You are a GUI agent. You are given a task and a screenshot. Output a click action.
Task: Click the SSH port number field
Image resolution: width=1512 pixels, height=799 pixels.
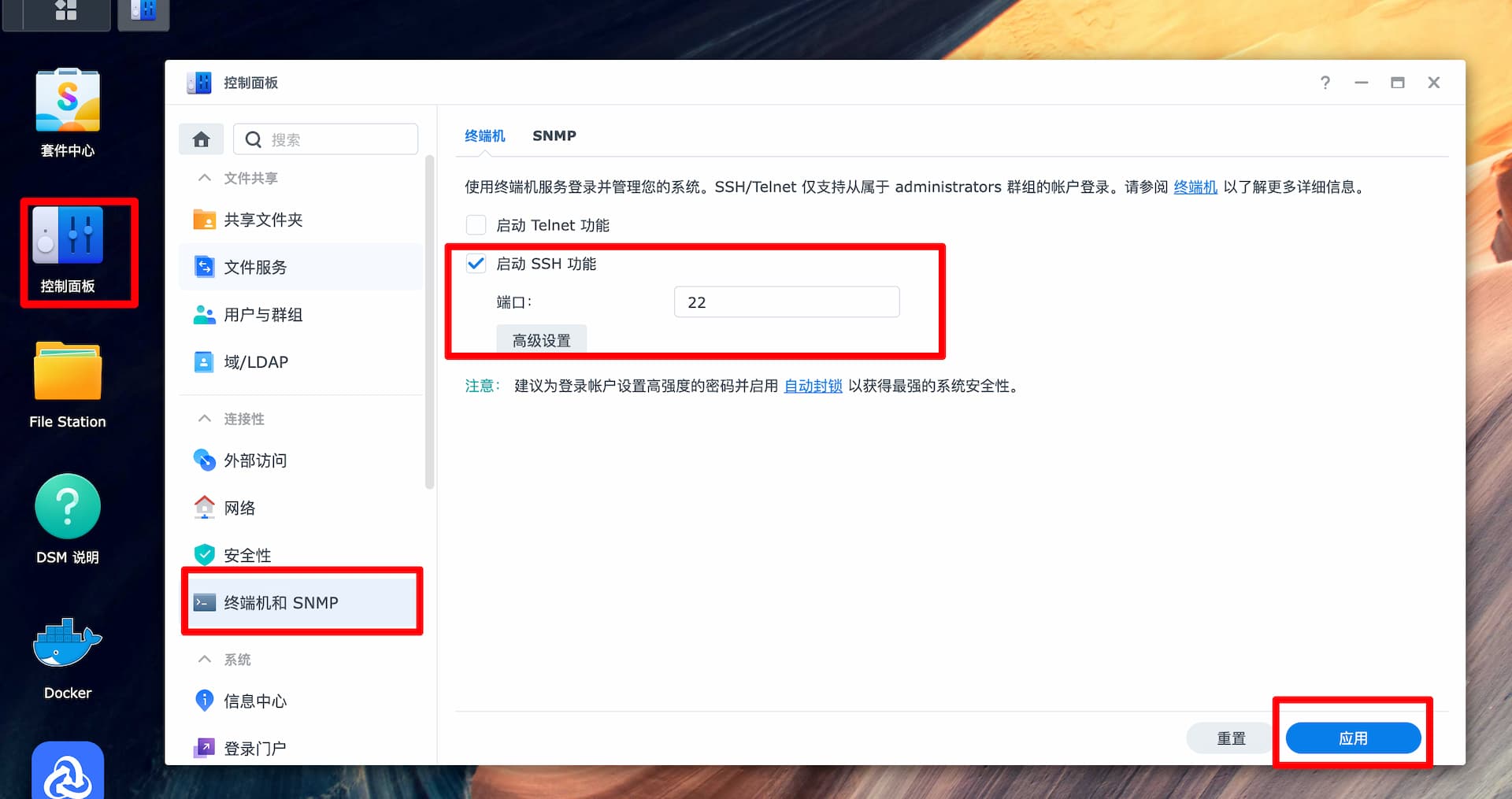786,302
